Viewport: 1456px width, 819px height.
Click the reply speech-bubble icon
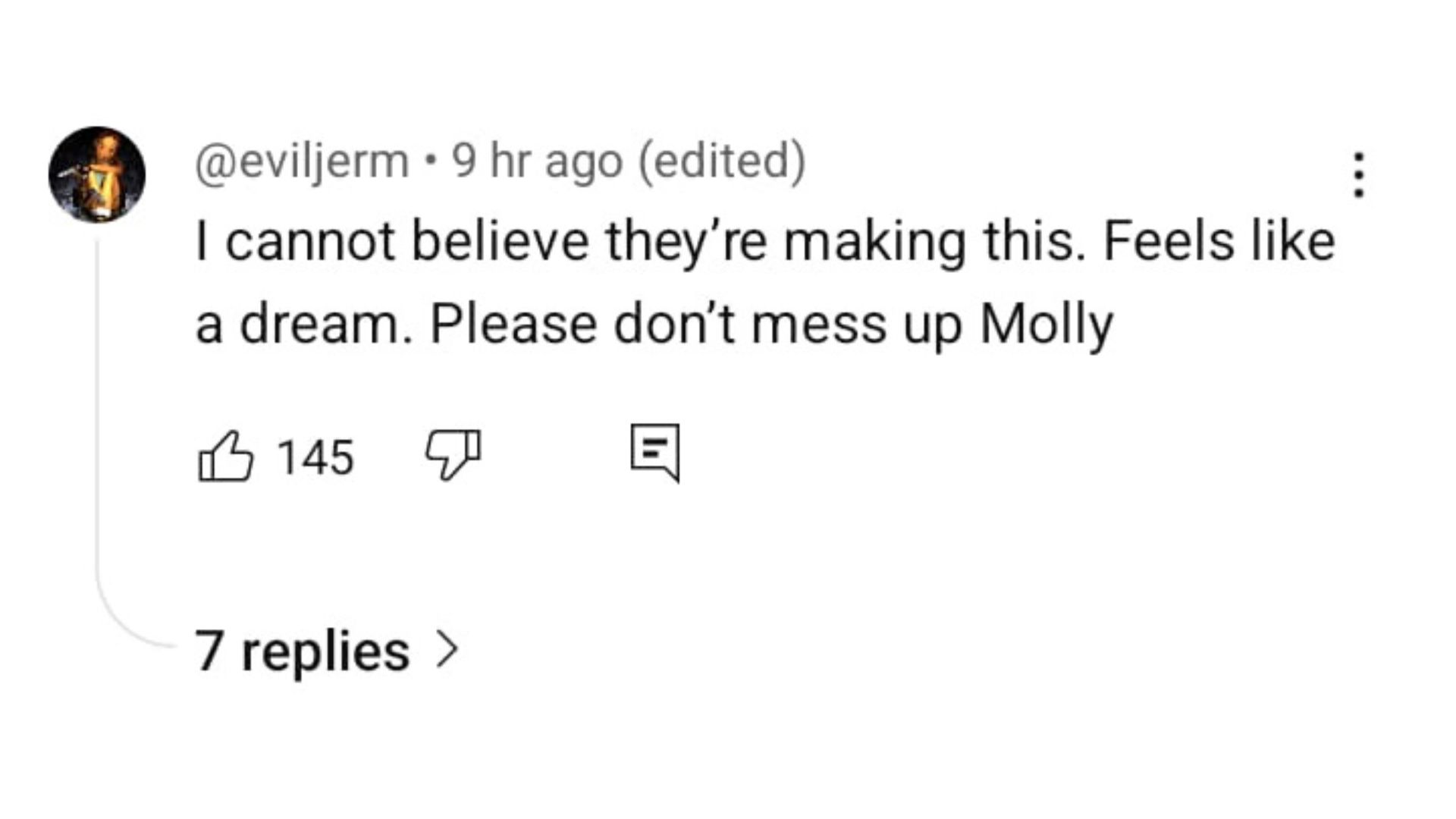655,452
